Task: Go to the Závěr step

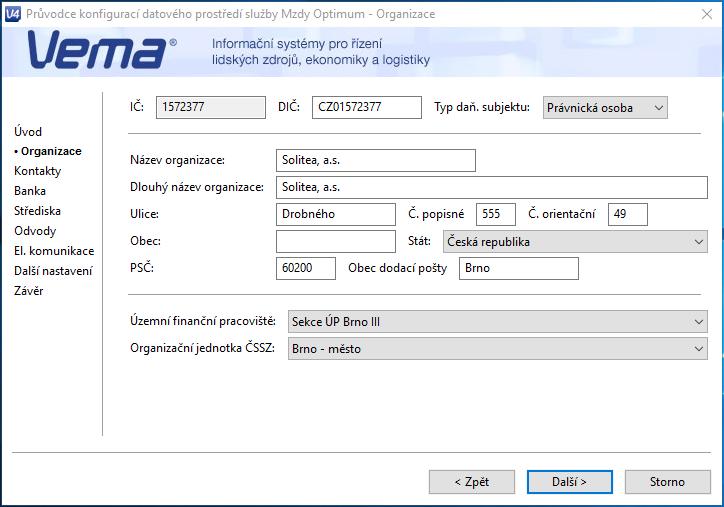Action: (x=28, y=290)
